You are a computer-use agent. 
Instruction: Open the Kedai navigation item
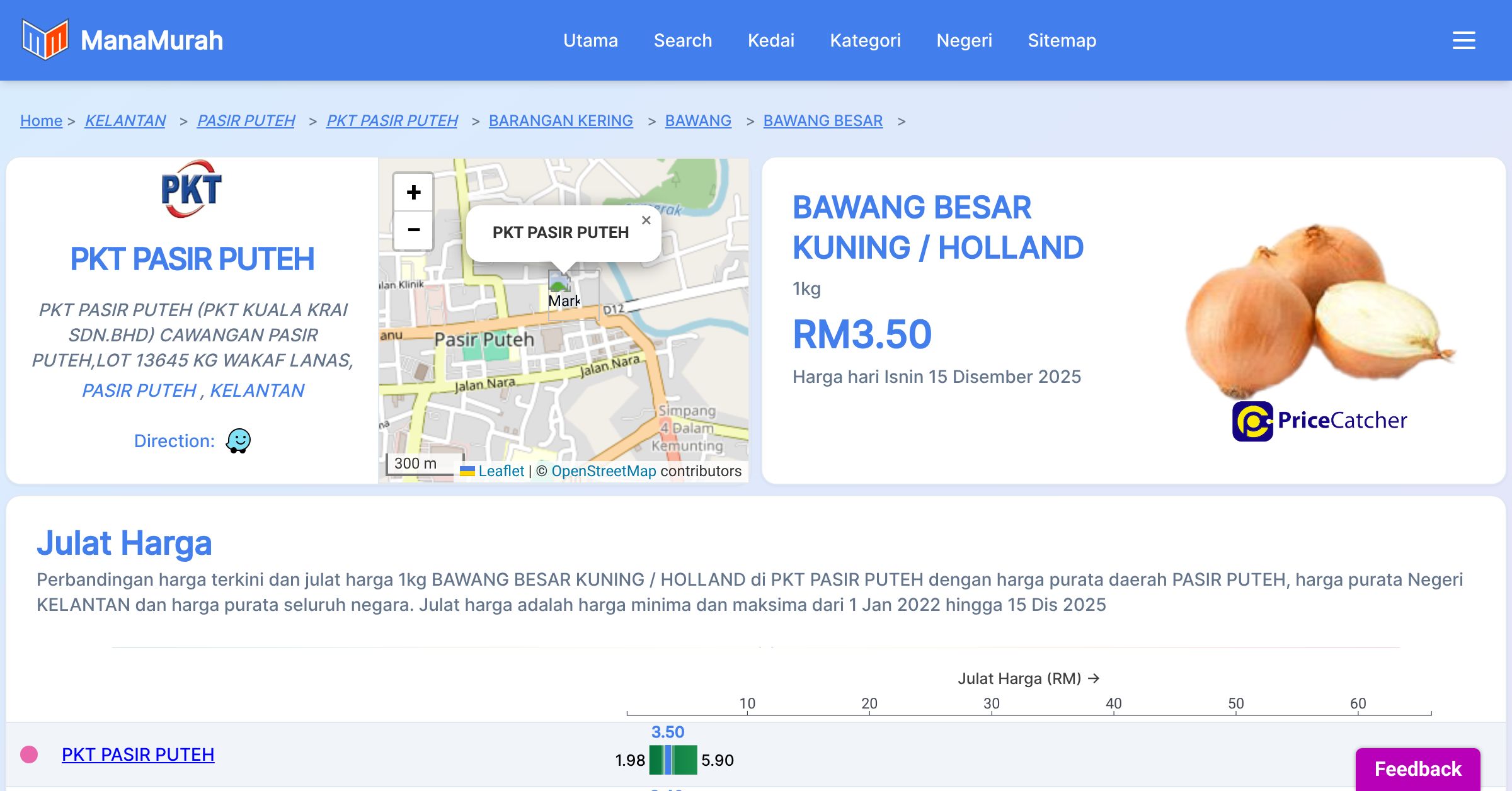[770, 40]
